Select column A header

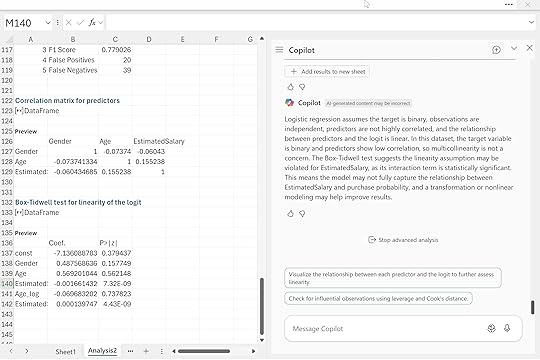click(x=31, y=39)
